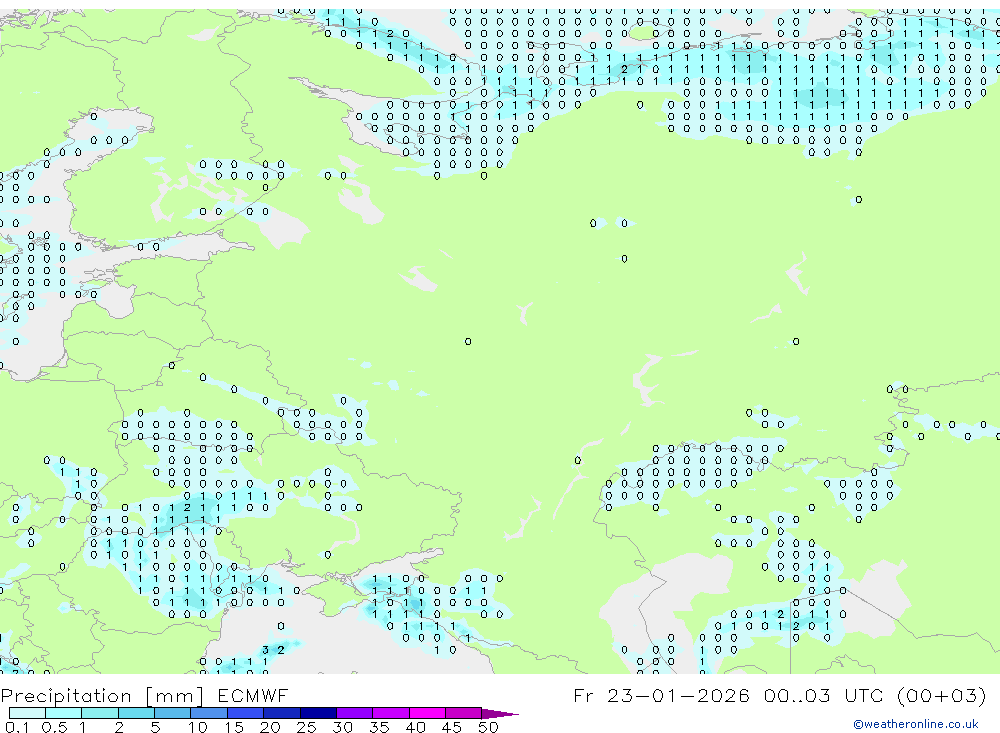Select the 2–5 mm legend color swatch

(136, 713)
